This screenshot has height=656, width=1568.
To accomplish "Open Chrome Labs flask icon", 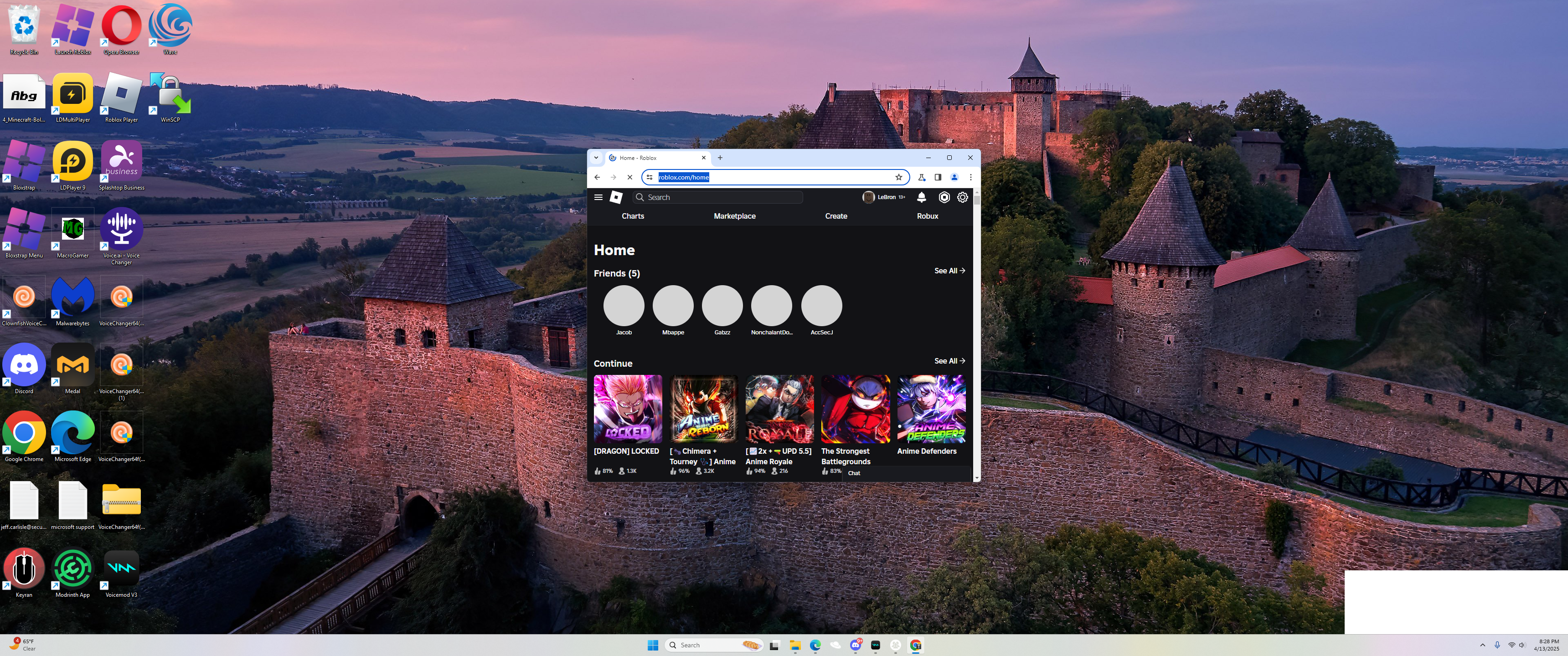I will tap(922, 177).
